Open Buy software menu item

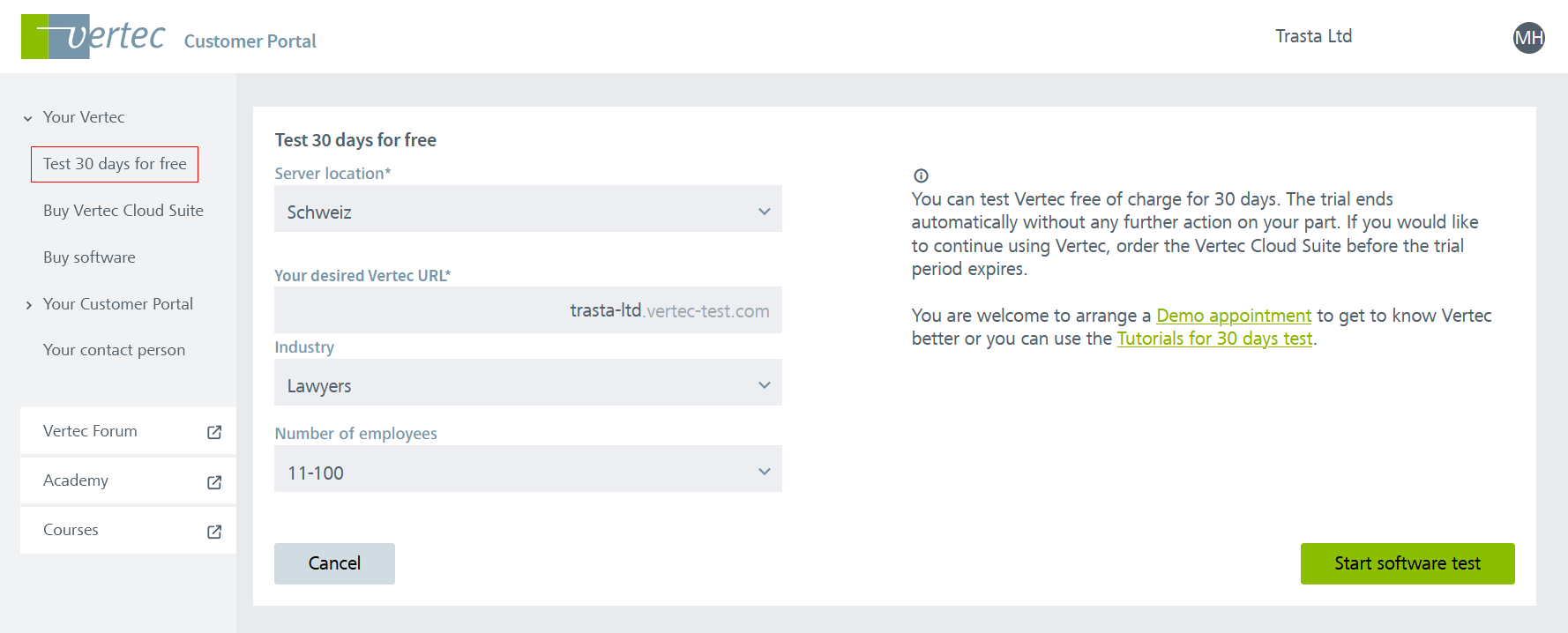tap(89, 257)
